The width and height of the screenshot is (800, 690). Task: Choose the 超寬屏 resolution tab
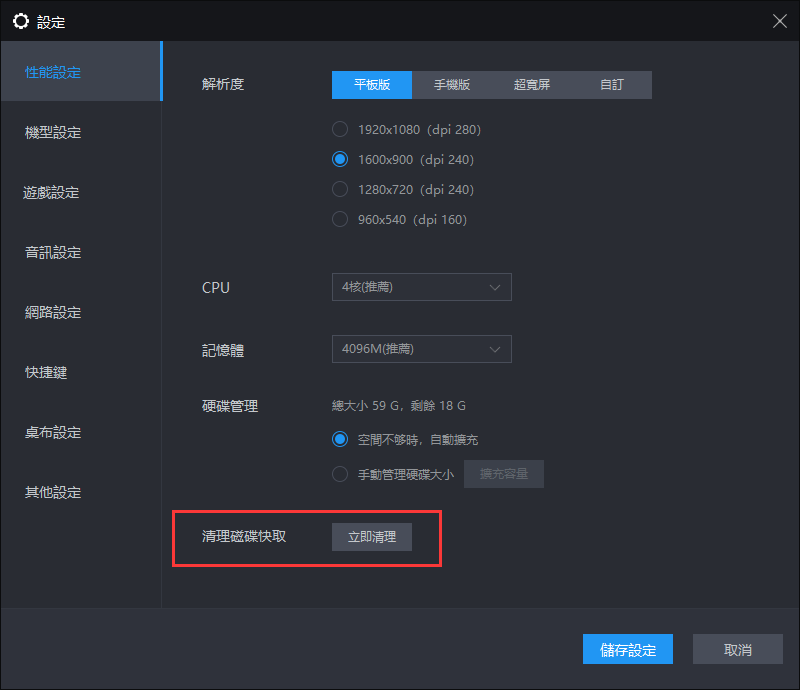point(532,85)
